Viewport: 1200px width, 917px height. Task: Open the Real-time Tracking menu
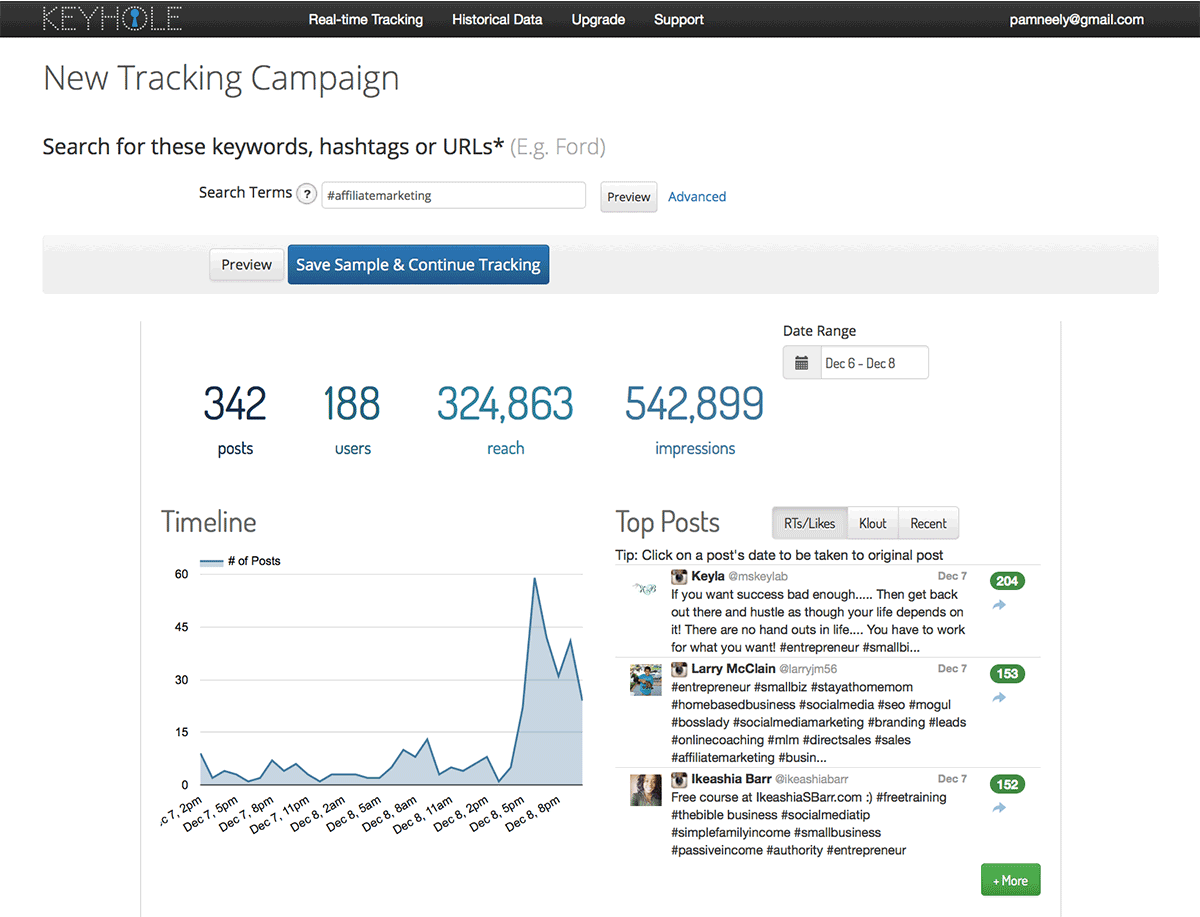[365, 19]
